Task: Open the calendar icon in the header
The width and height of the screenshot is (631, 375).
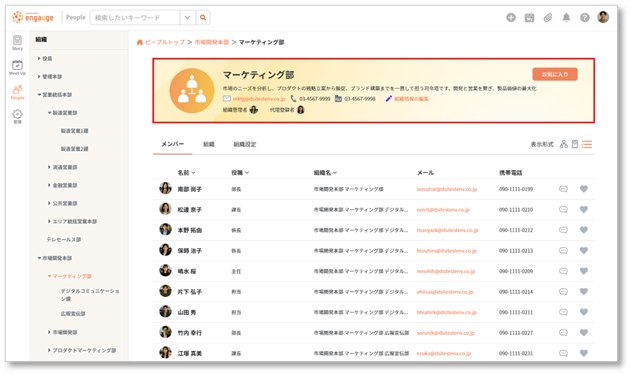Action: [529, 17]
